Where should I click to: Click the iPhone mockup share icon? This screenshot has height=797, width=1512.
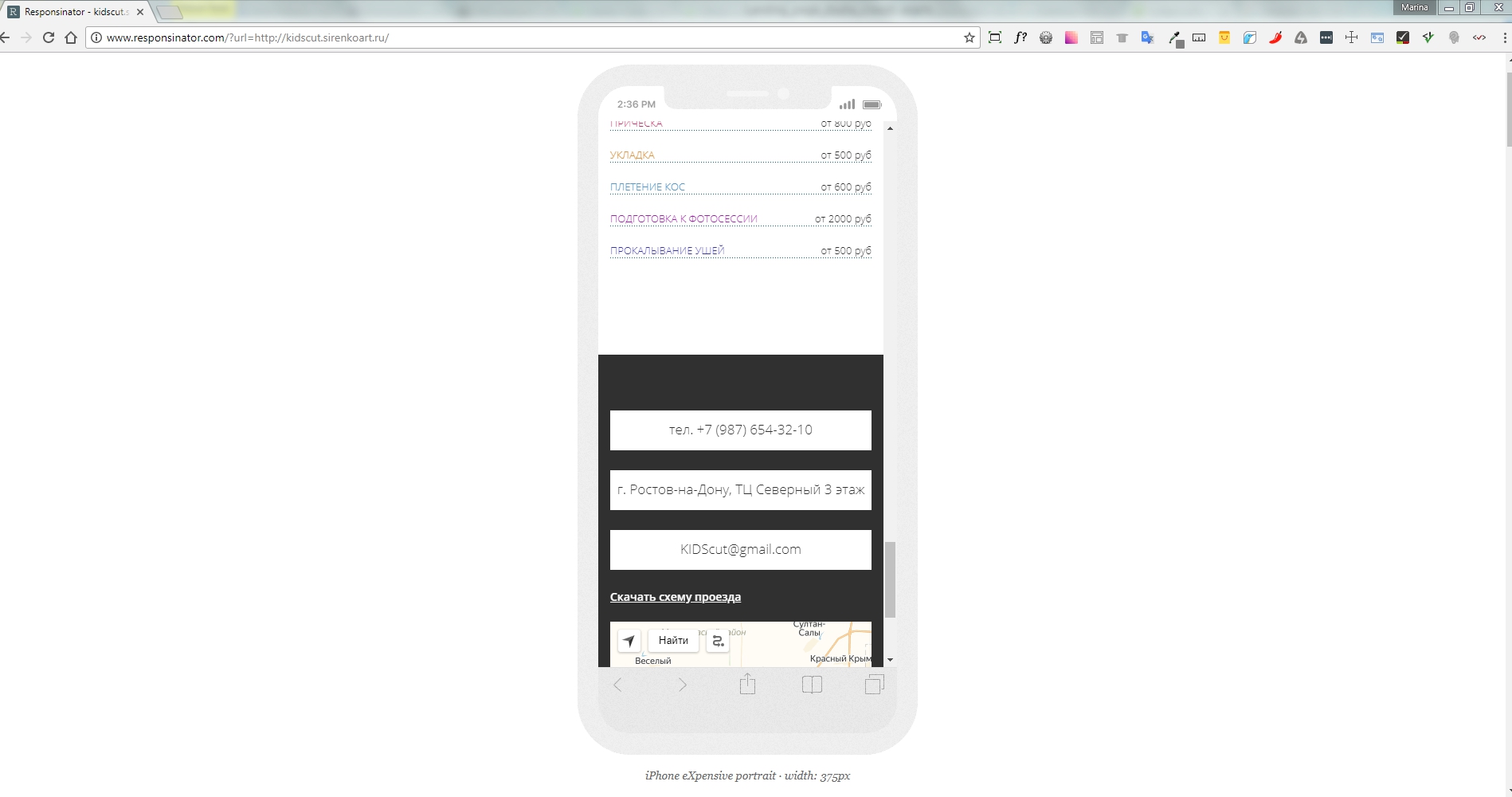tap(747, 684)
